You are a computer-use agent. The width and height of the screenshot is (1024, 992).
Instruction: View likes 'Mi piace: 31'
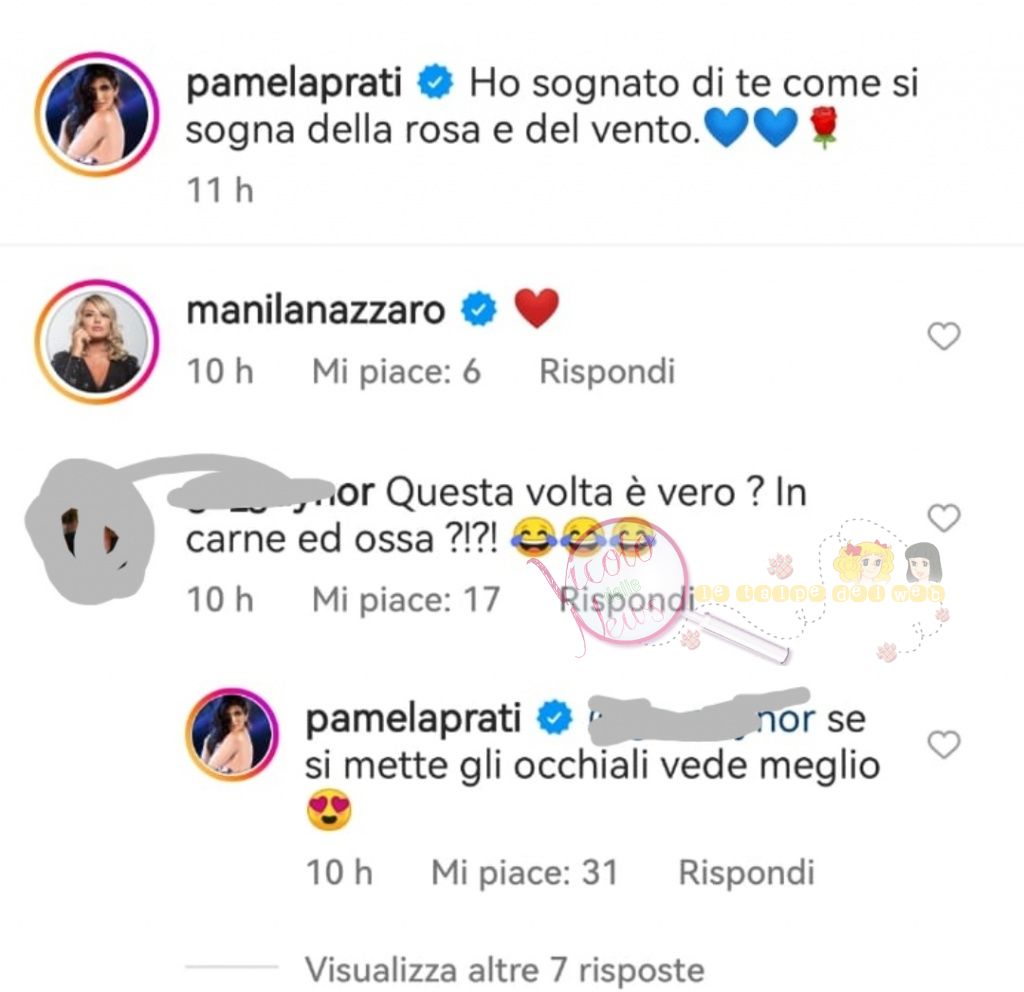click(524, 872)
